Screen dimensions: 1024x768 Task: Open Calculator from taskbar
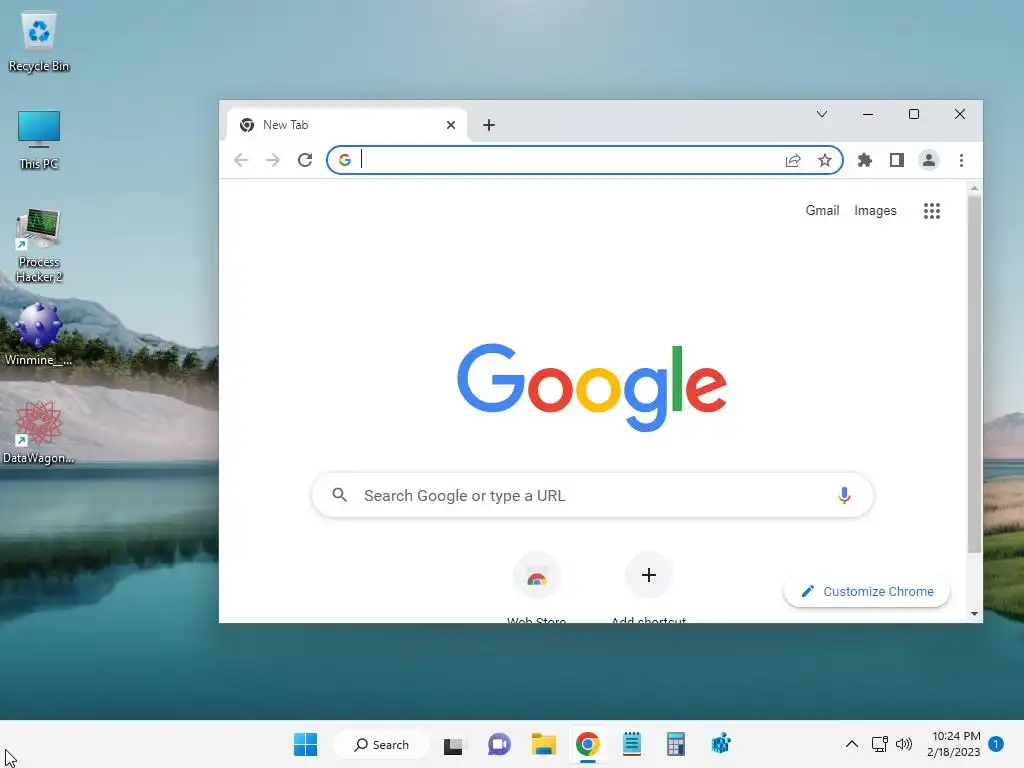pyautogui.click(x=676, y=744)
